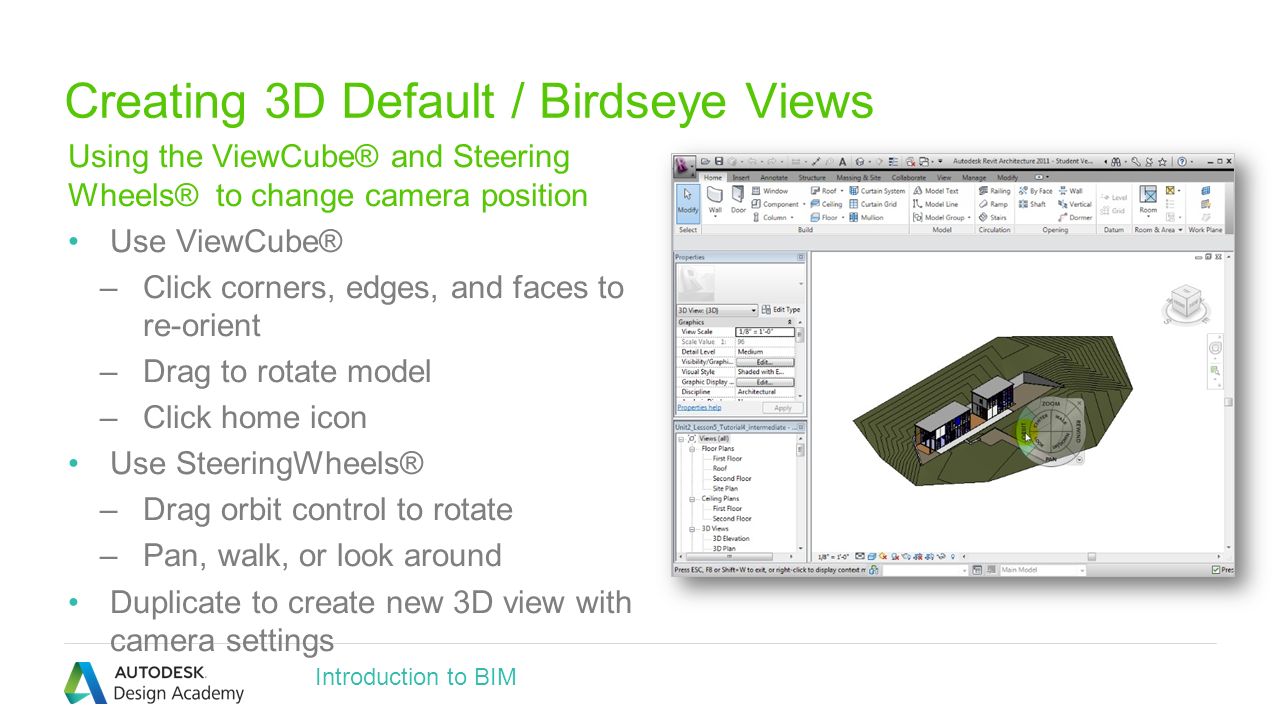Click the Apply button in Properties

pos(783,408)
